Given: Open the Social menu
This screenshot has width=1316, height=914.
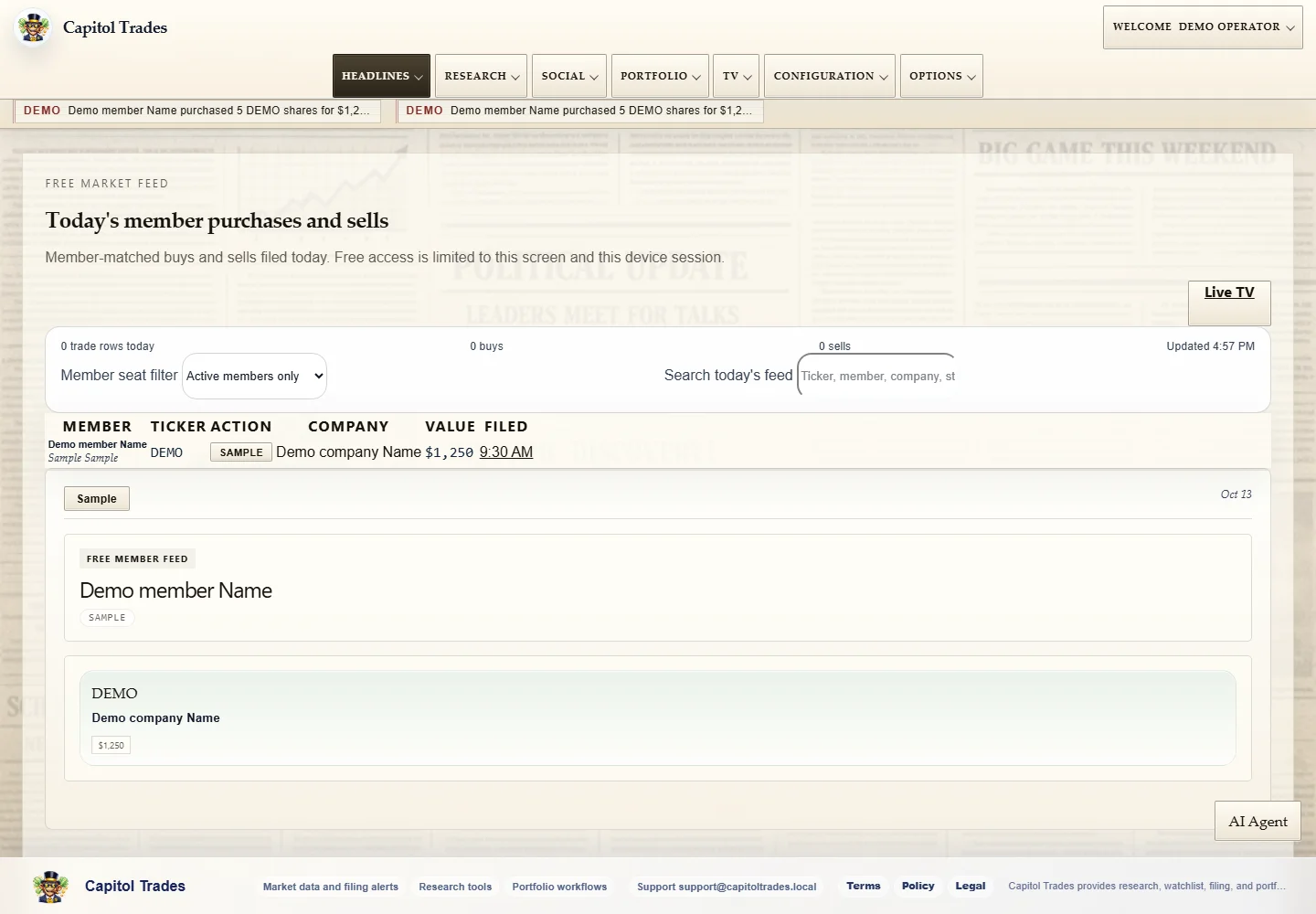Looking at the screenshot, I should [x=569, y=76].
